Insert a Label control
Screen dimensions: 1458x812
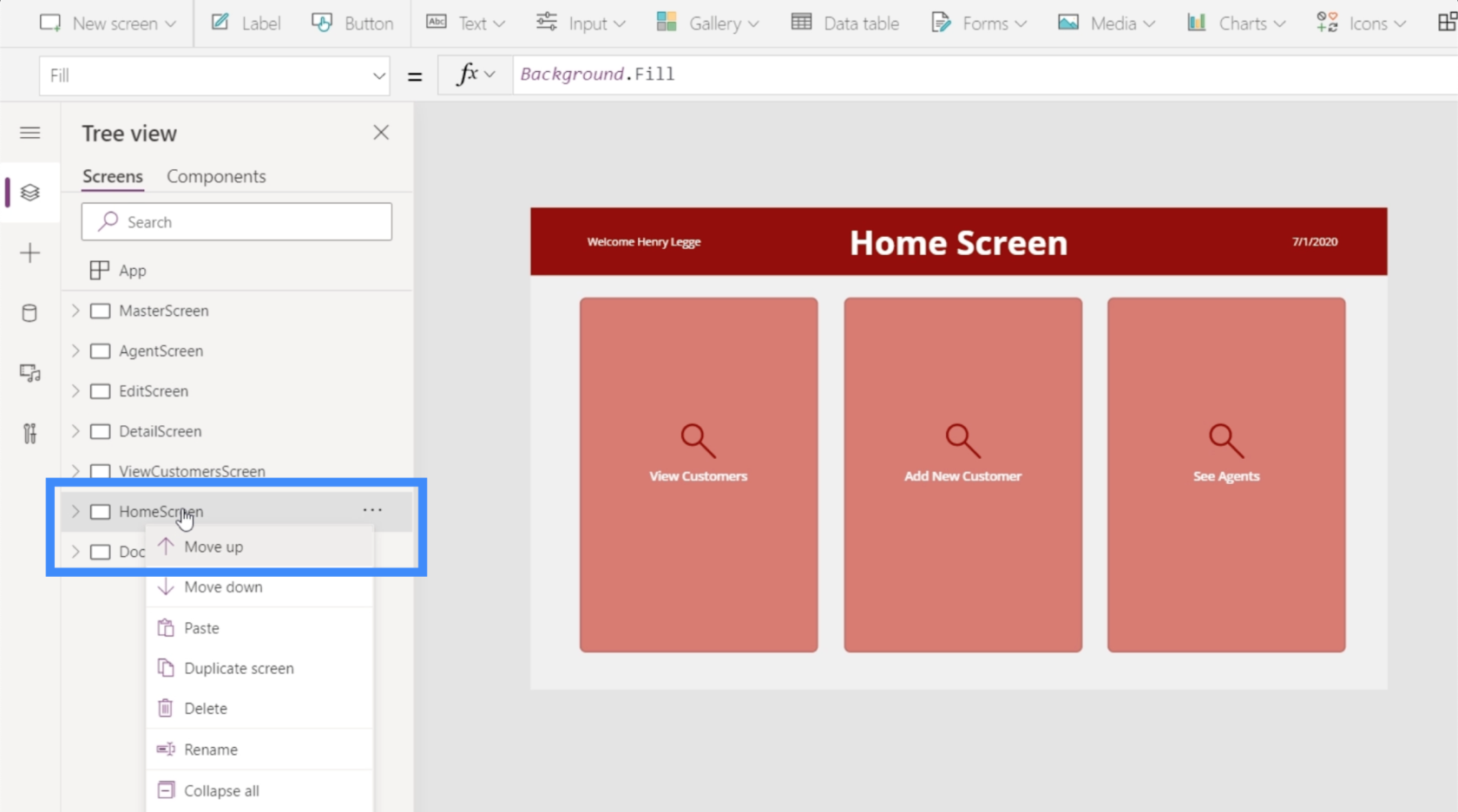tap(246, 23)
